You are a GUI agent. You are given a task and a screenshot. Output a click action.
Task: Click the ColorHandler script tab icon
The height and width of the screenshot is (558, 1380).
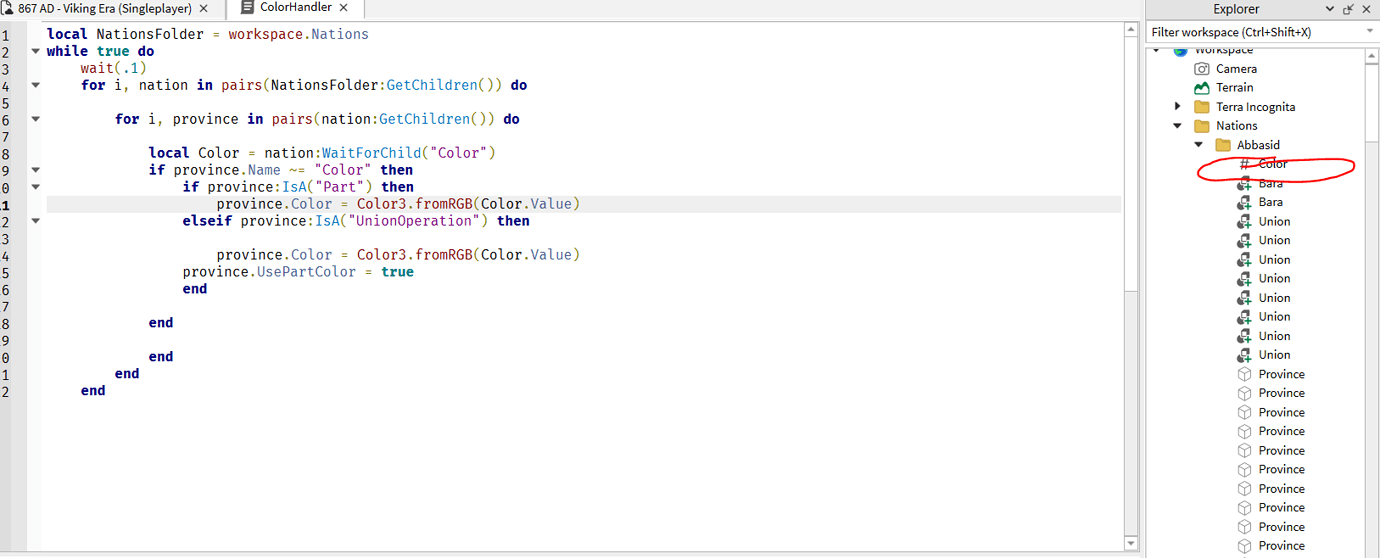click(248, 8)
